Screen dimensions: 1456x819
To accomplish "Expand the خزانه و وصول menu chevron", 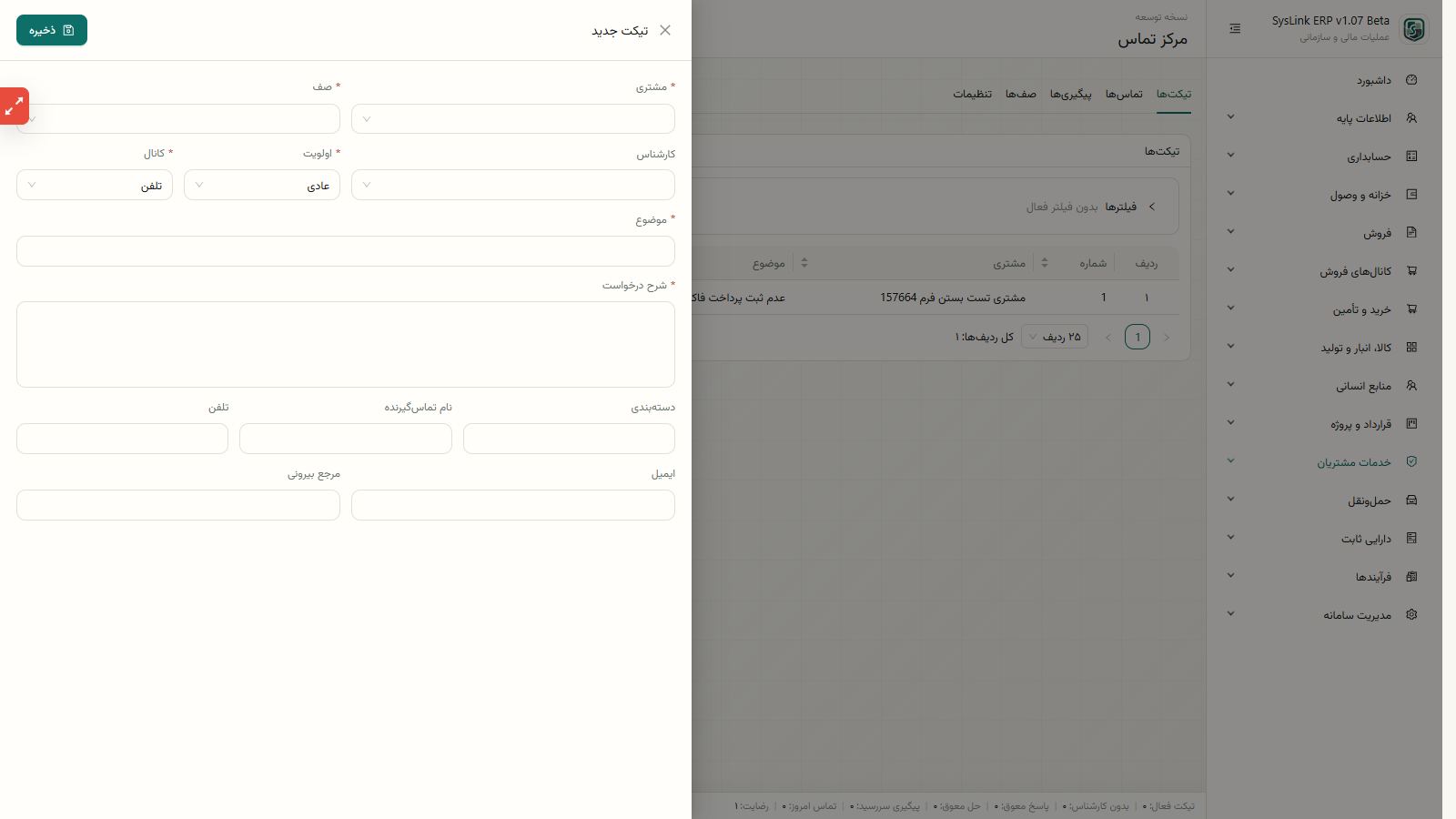I will click(x=1230, y=194).
